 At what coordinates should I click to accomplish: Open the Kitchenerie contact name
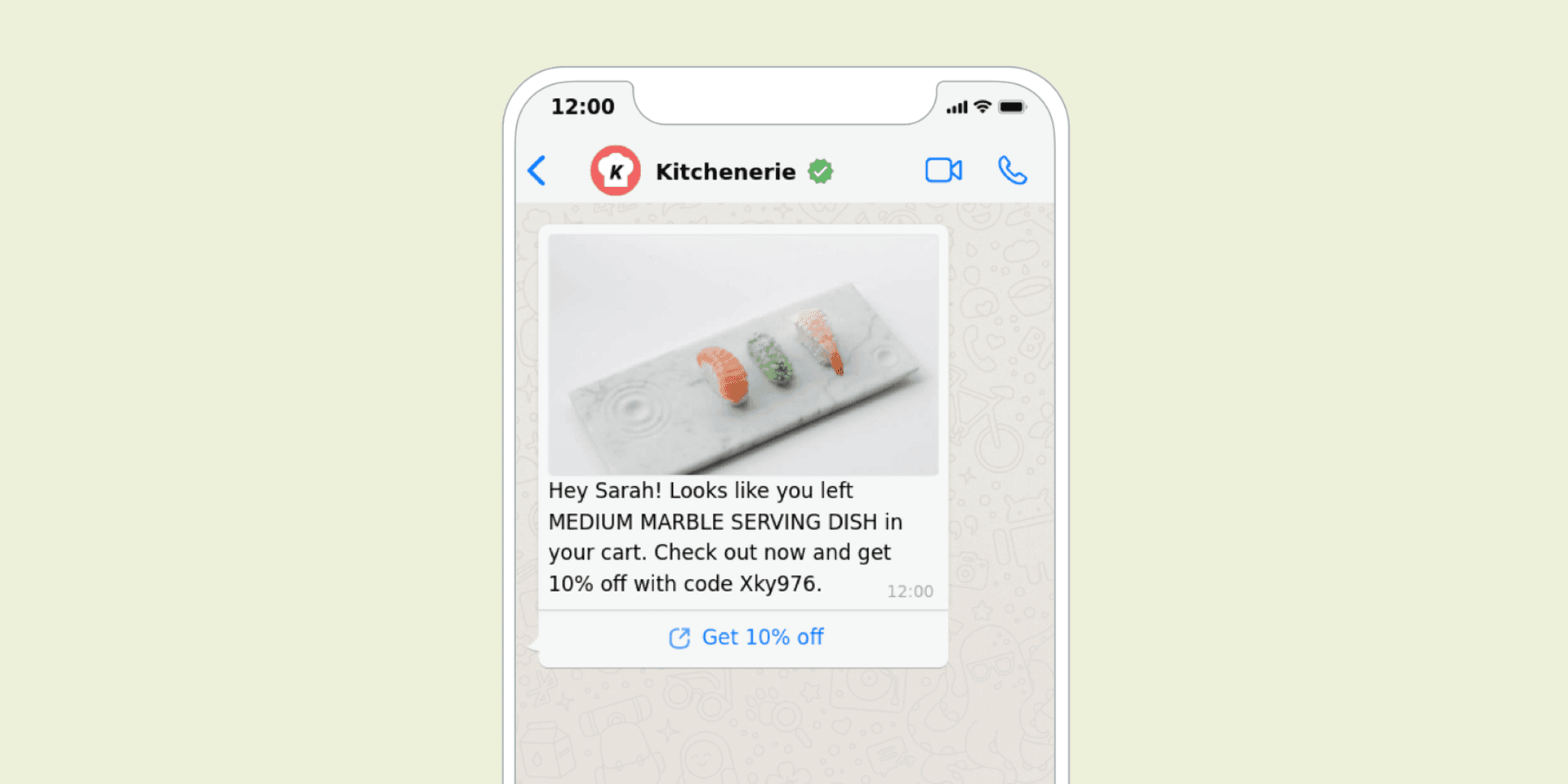point(725,171)
